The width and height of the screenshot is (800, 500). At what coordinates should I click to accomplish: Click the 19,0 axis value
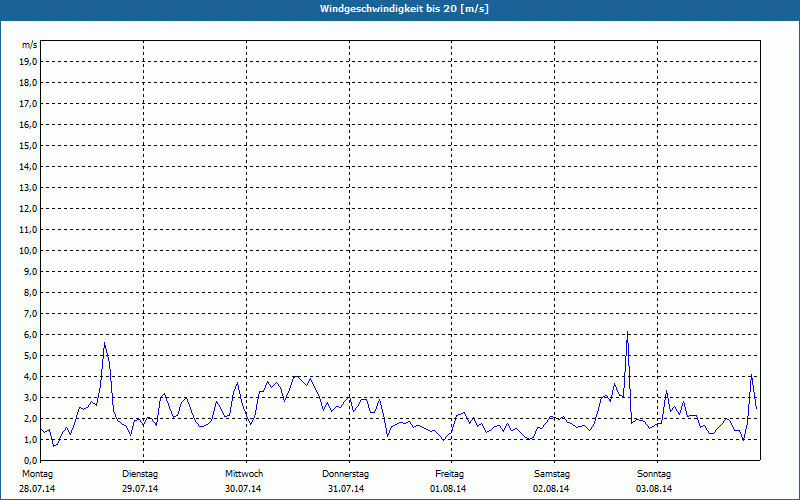[27, 62]
